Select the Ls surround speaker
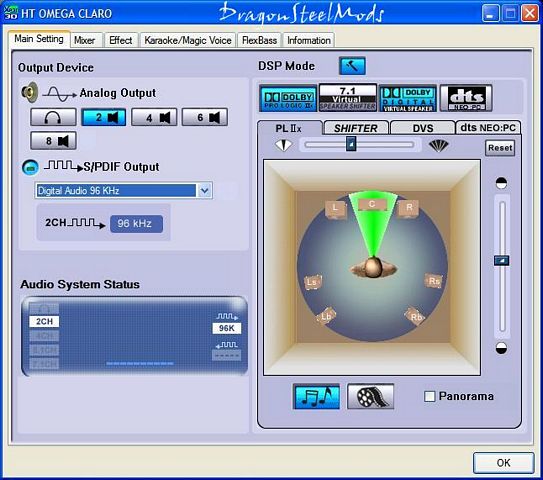The image size is (543, 480). point(312,282)
